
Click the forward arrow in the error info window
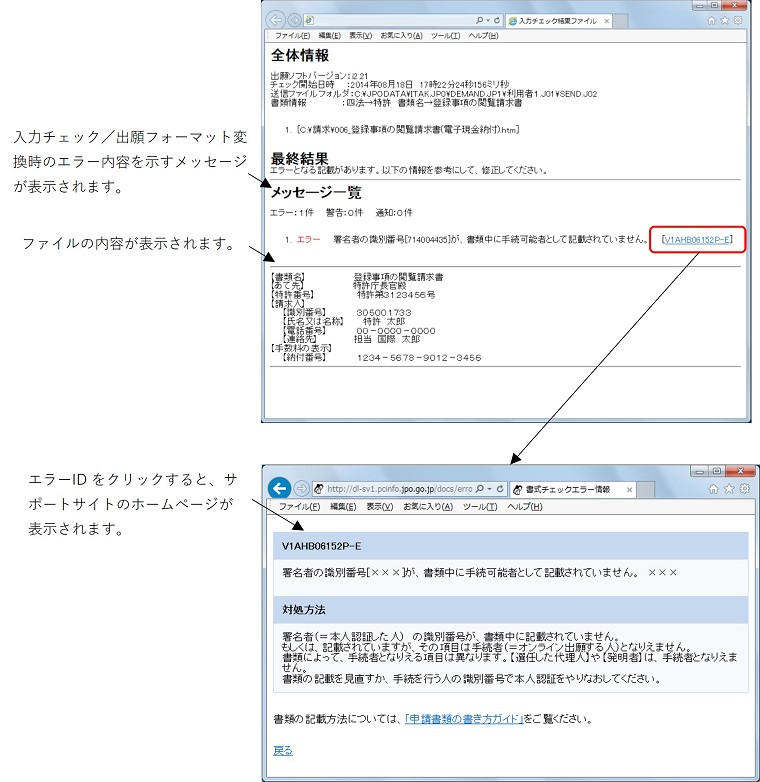coord(302,489)
